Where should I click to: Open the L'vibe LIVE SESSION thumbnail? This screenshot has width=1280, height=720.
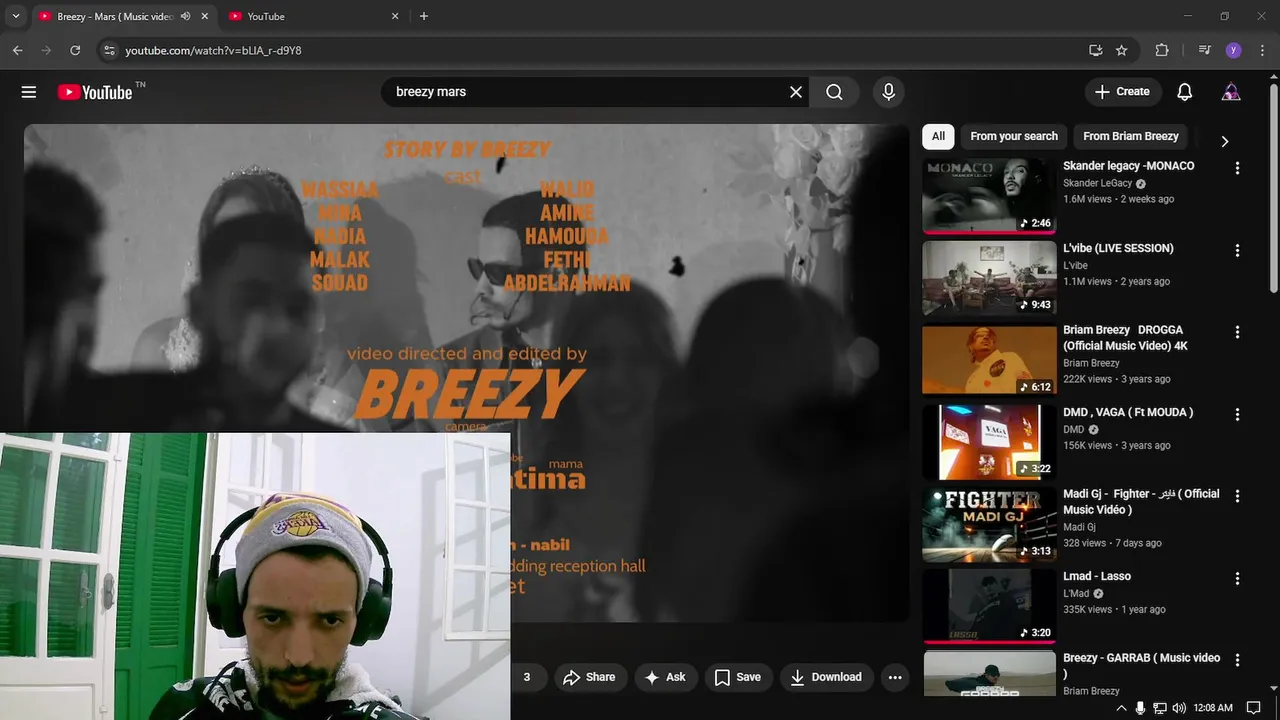[989, 277]
